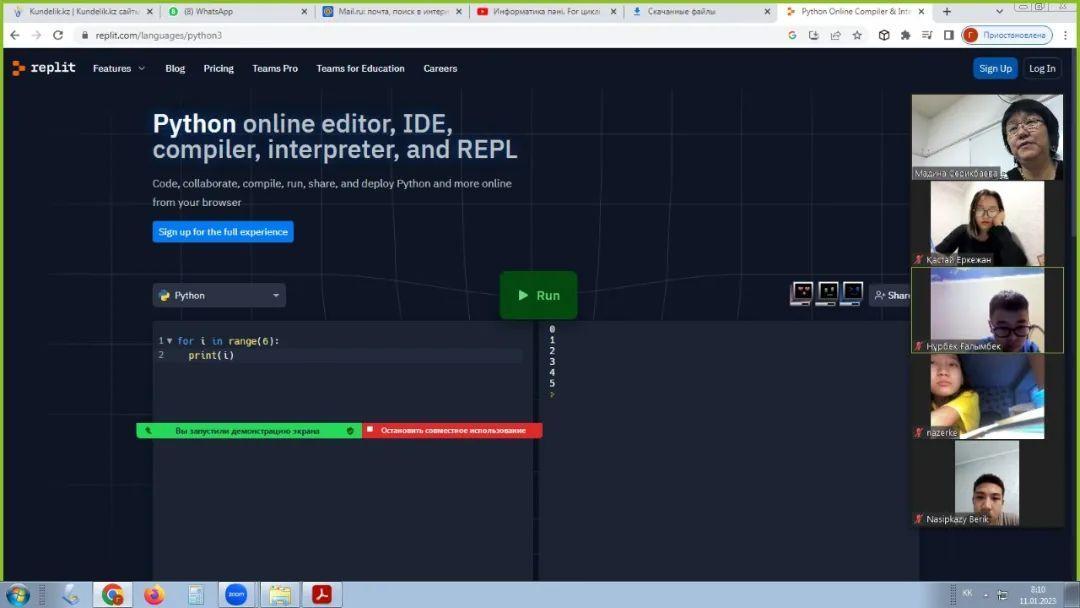Open the file explorer folder in taskbar
The image size is (1080, 608).
pyautogui.click(x=280, y=594)
